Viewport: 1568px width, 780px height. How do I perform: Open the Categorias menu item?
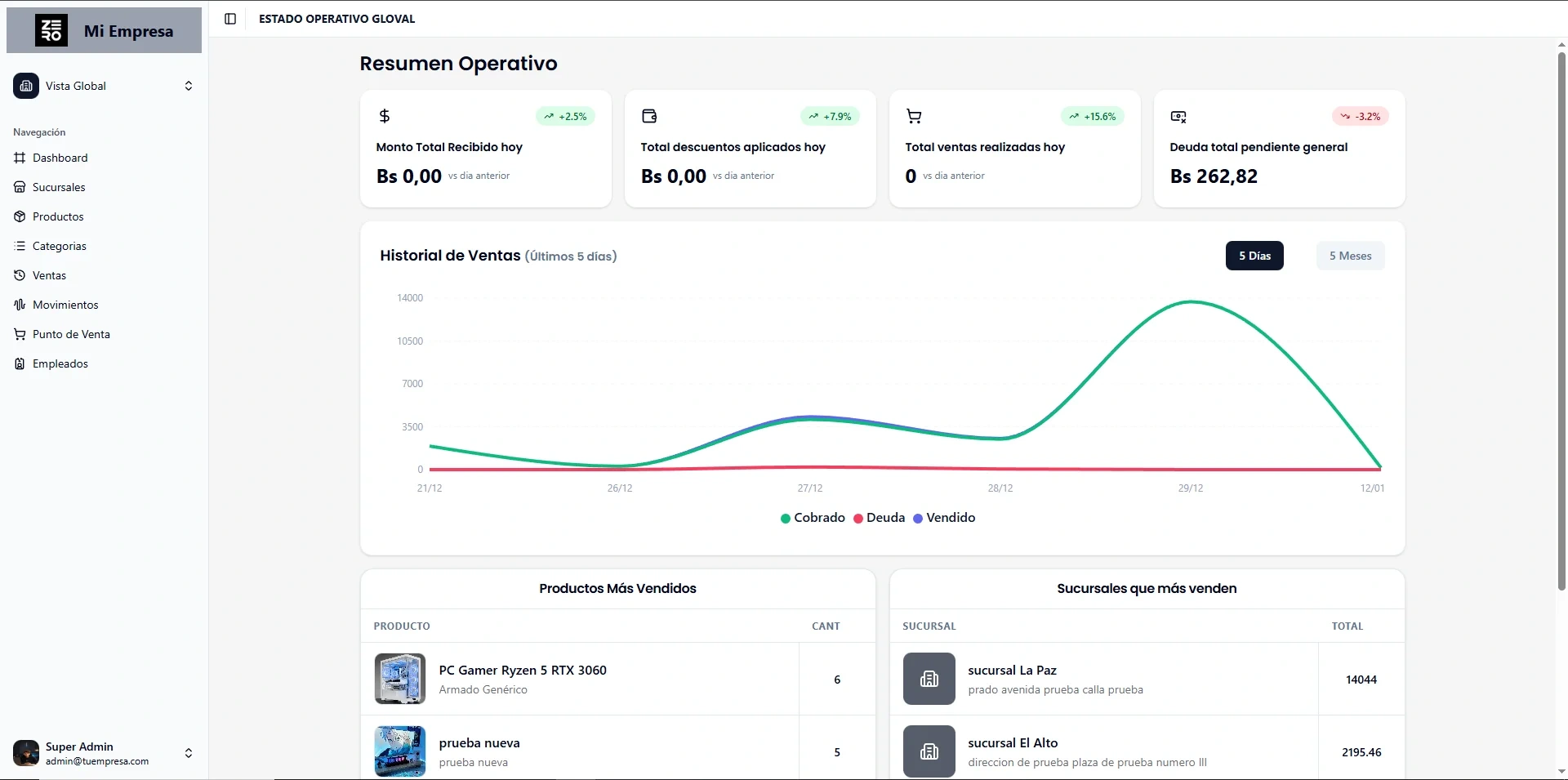59,246
